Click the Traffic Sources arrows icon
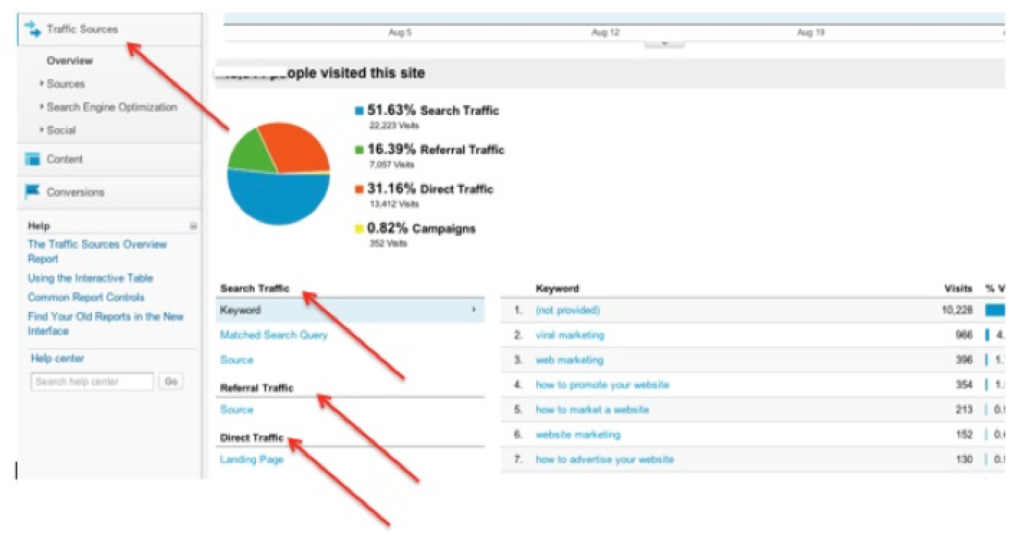This screenshot has width=1024, height=545. pos(32,29)
